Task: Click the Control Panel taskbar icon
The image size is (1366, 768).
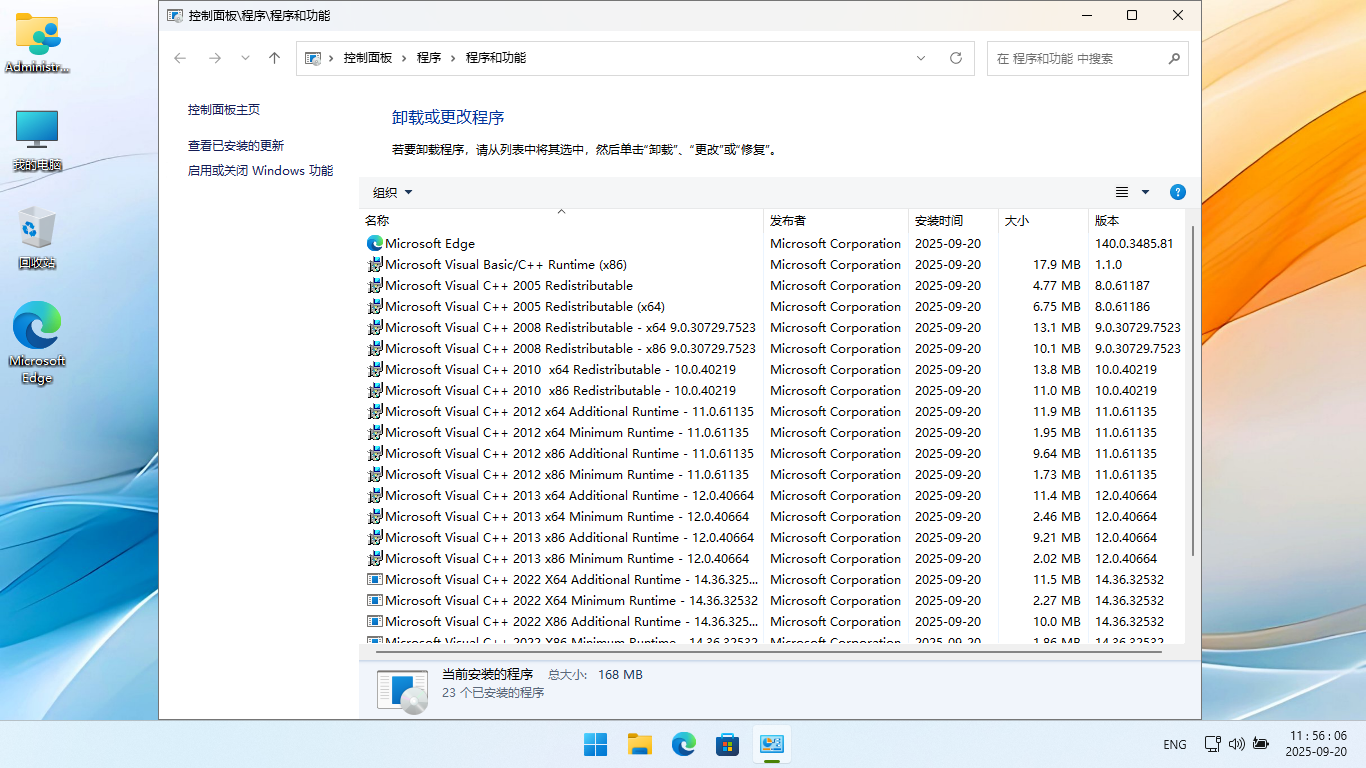Action: coord(771,744)
